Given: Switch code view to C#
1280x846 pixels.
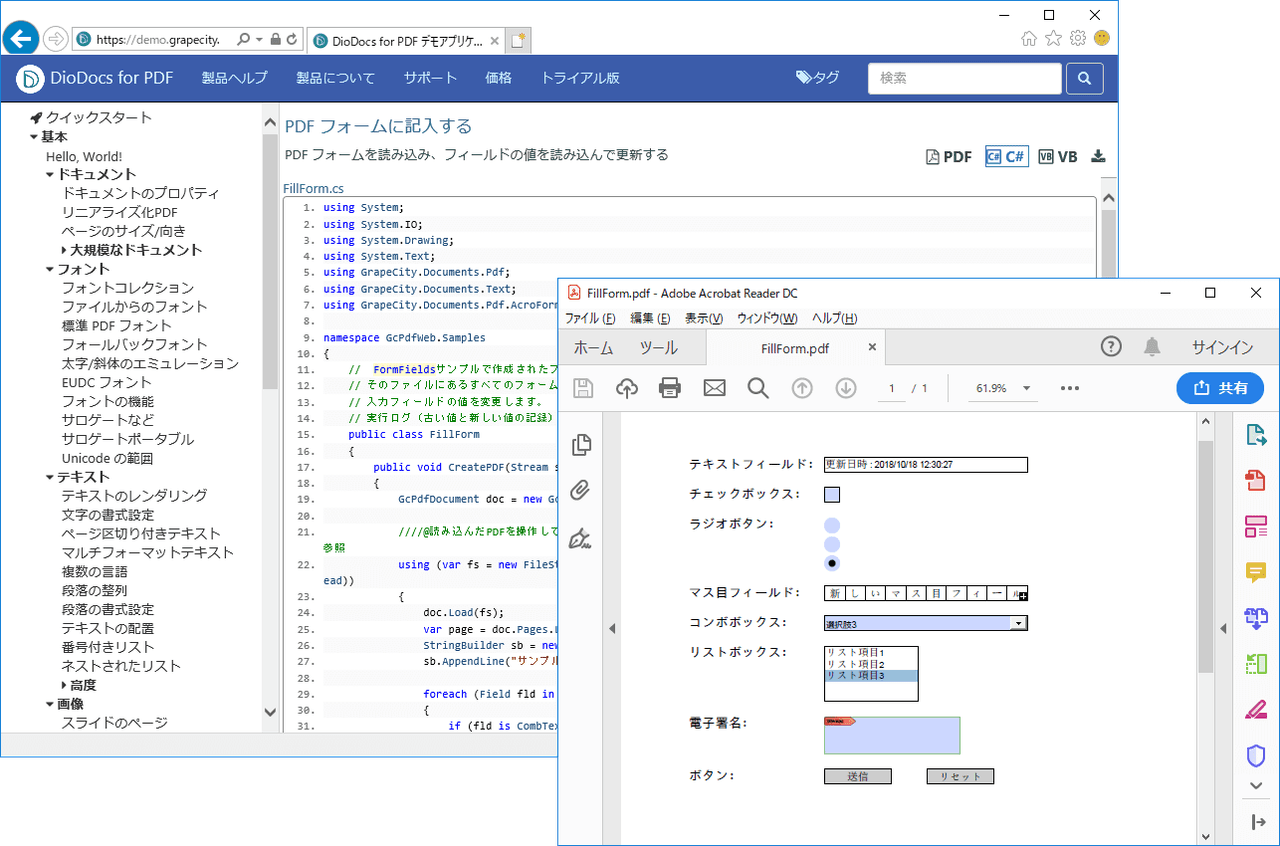Looking at the screenshot, I should pos(1006,156).
